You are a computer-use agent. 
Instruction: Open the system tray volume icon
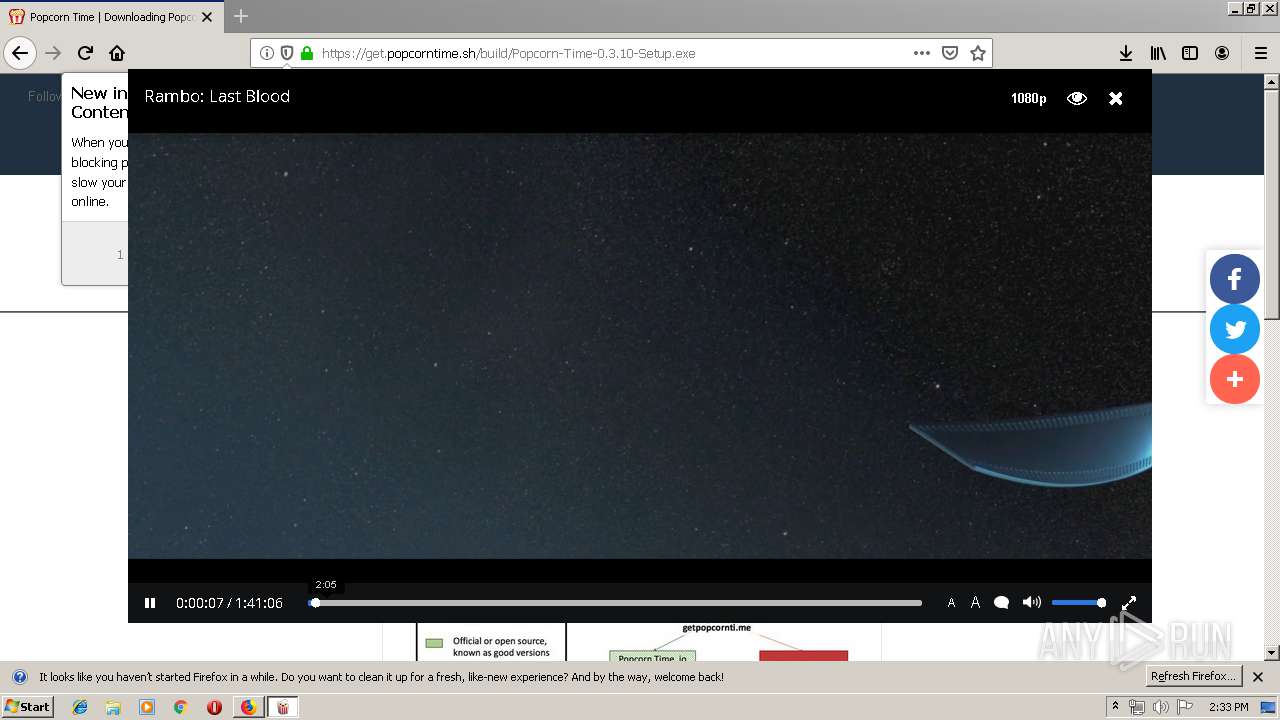1160,707
